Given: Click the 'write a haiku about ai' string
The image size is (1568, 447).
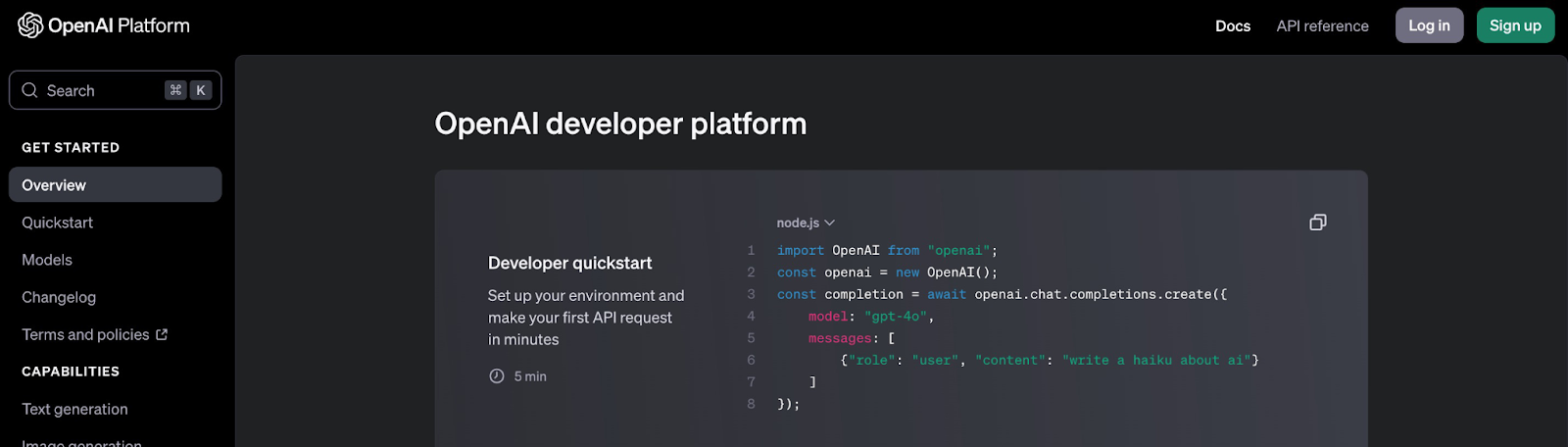Looking at the screenshot, I should tap(1156, 361).
